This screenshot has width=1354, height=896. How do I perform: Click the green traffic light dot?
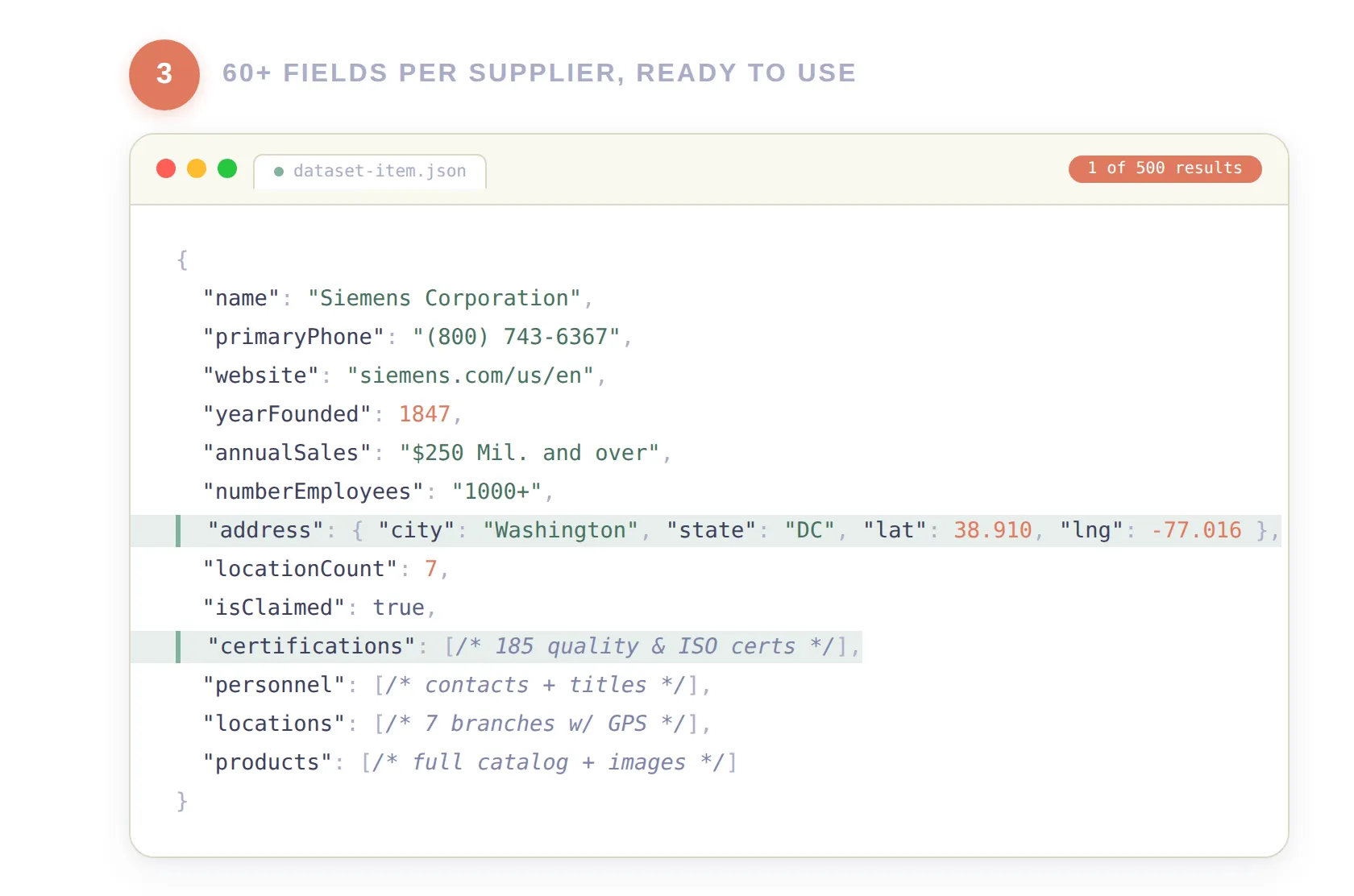coord(227,168)
